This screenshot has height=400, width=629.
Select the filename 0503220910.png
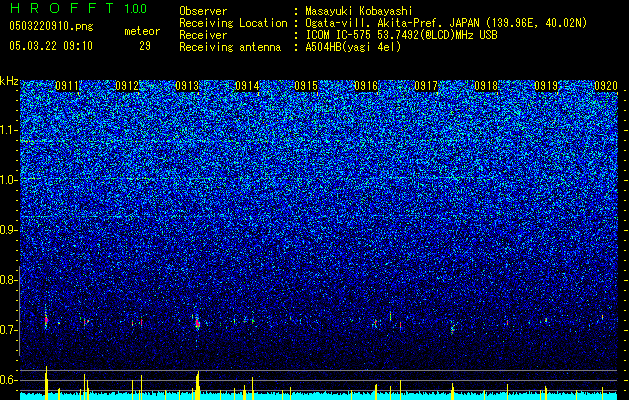(51, 26)
